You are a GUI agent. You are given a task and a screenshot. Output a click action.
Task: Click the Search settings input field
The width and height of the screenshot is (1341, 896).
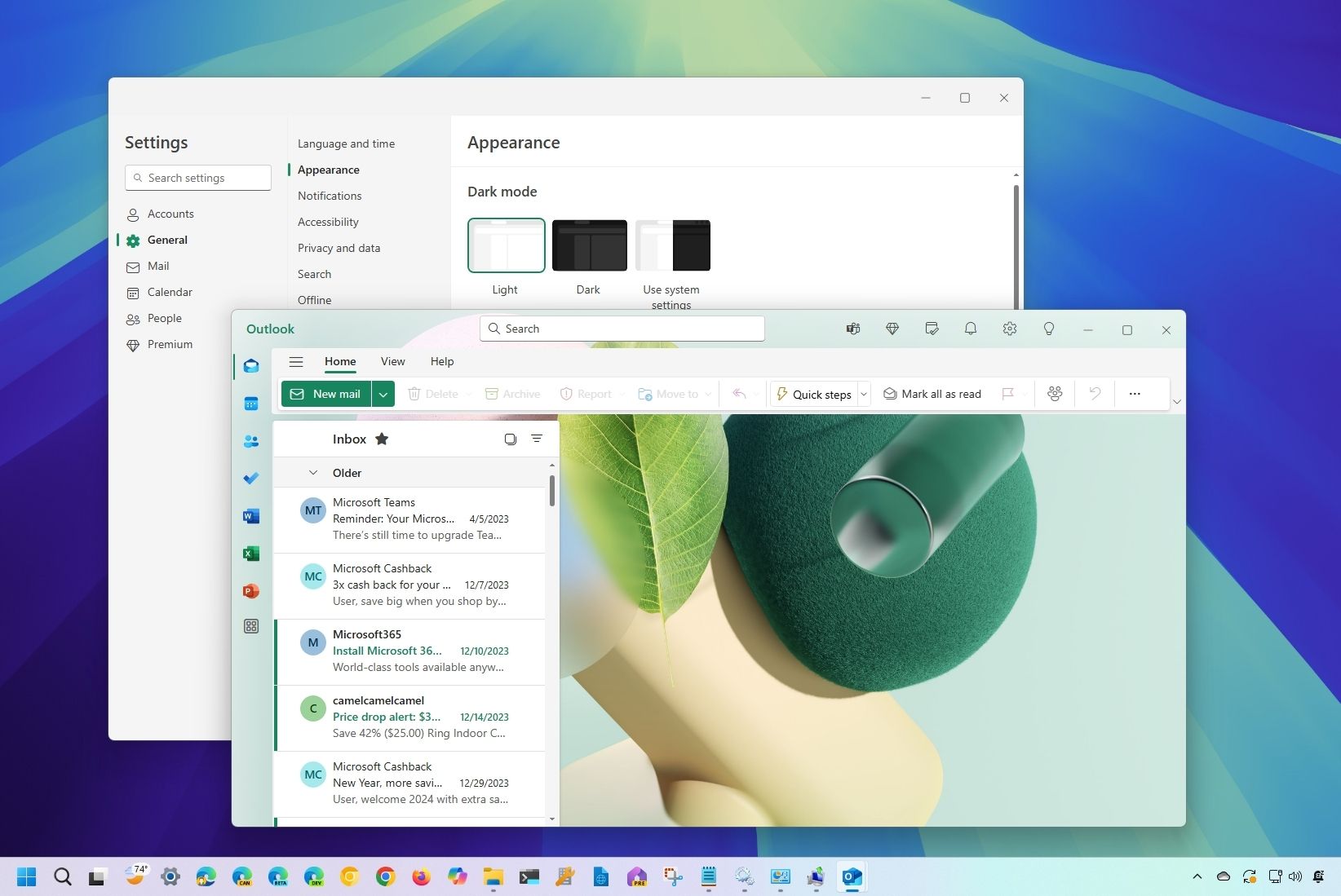197,177
